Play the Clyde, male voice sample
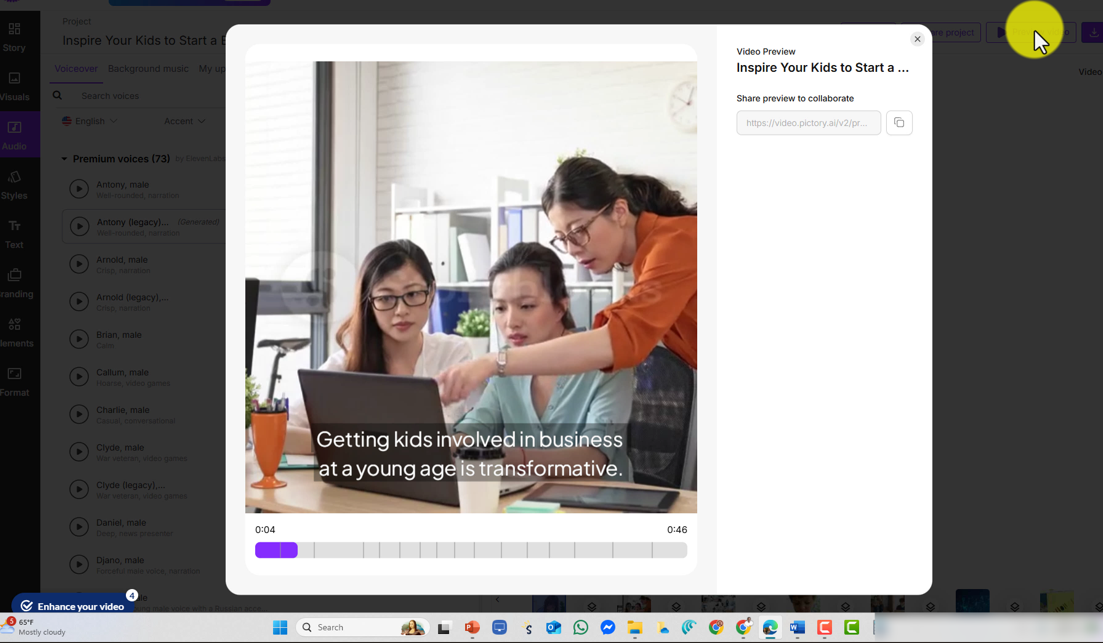 [79, 452]
